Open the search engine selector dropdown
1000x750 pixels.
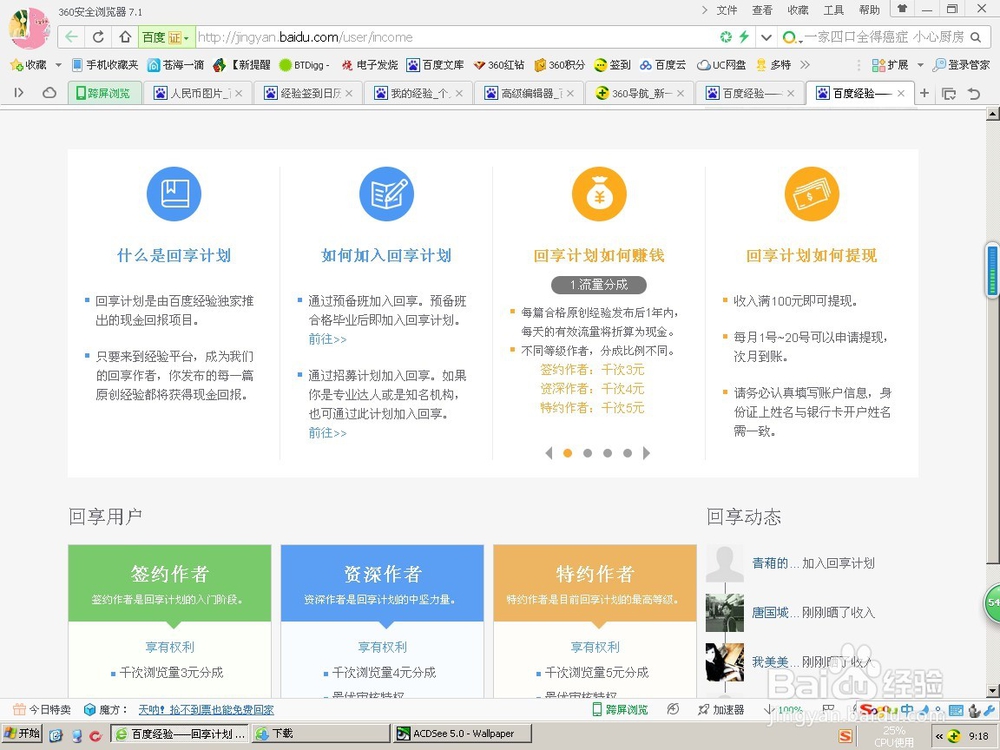click(x=791, y=38)
